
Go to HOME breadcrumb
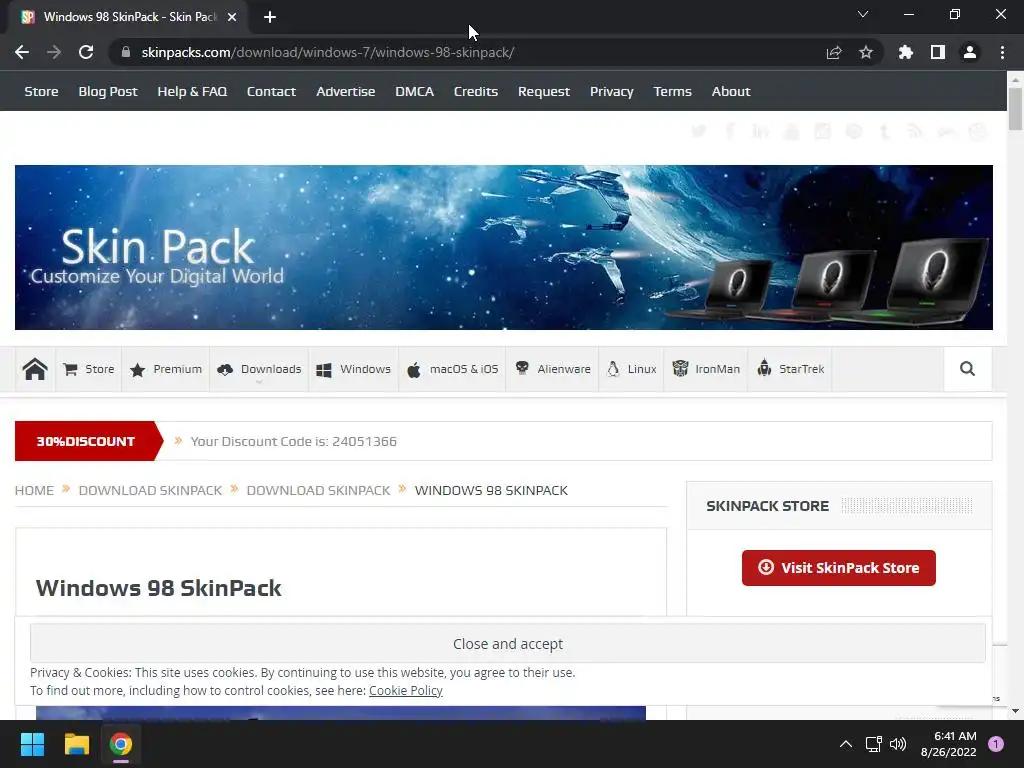pos(35,490)
